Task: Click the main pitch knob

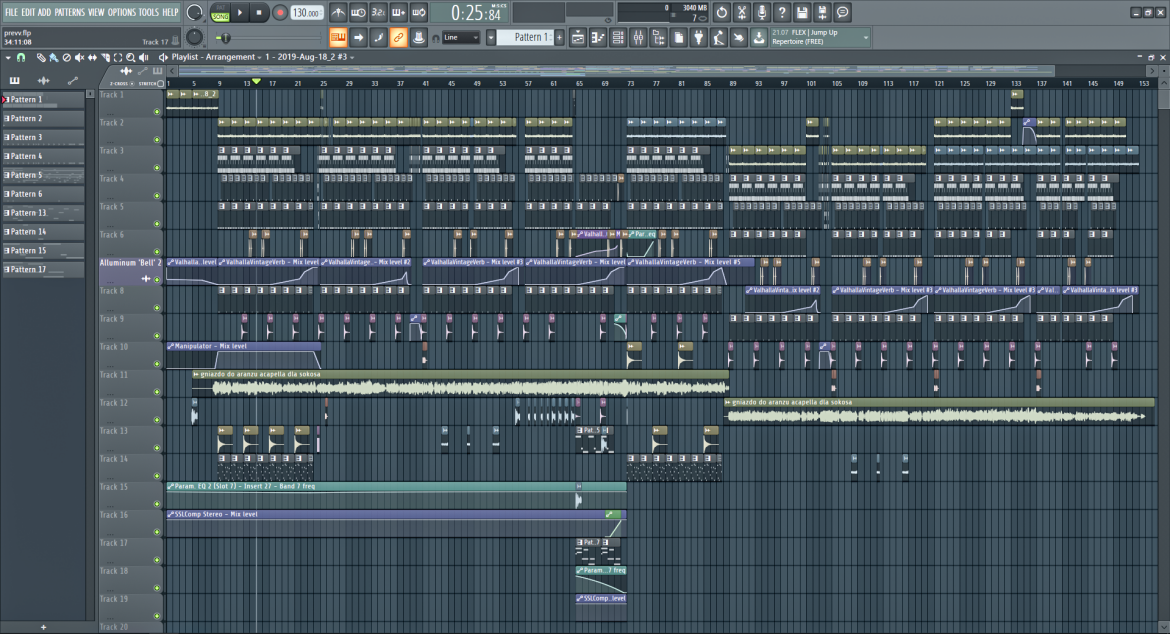Action: (x=194, y=37)
